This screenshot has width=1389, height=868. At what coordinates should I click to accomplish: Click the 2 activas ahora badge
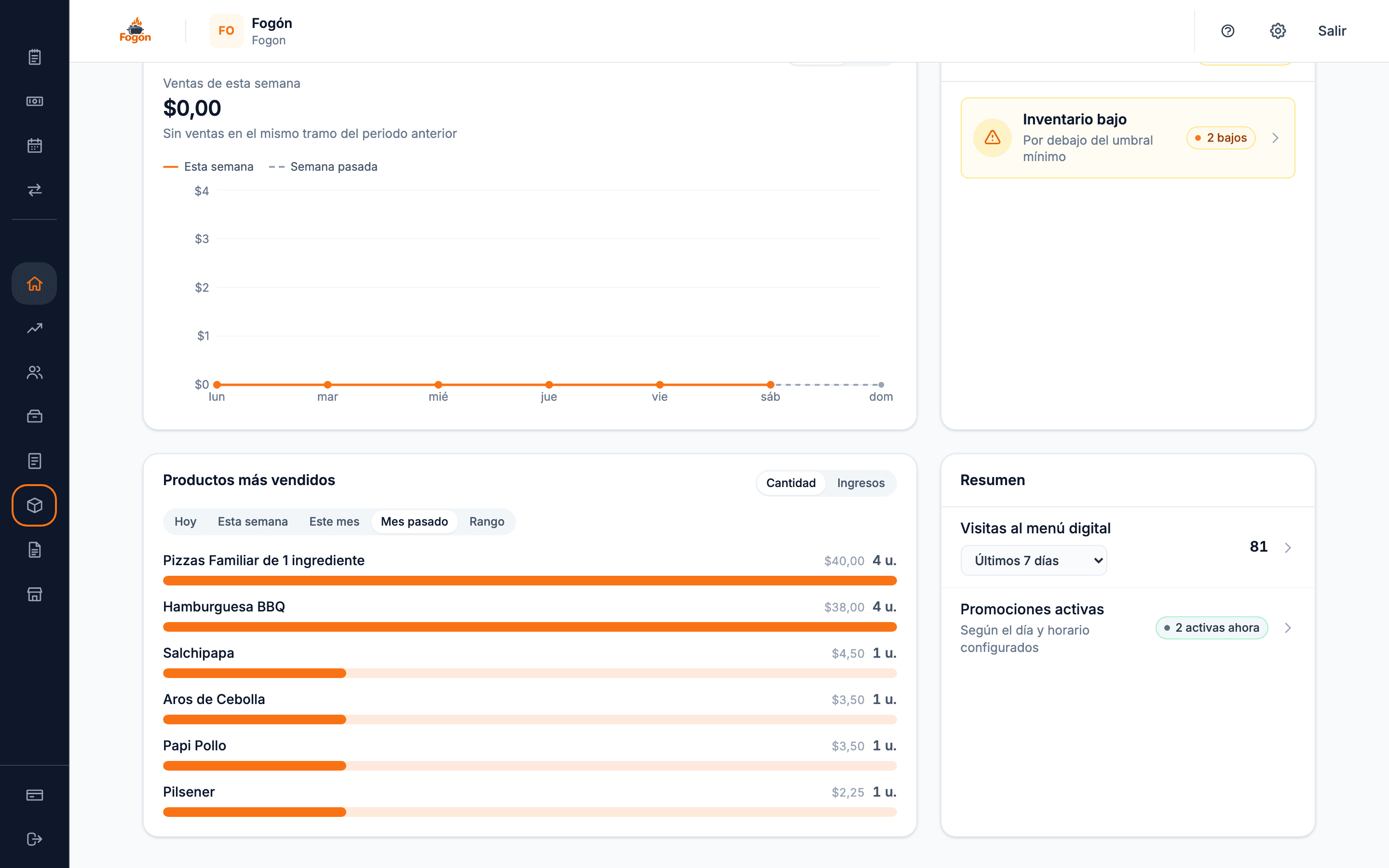[1212, 628]
